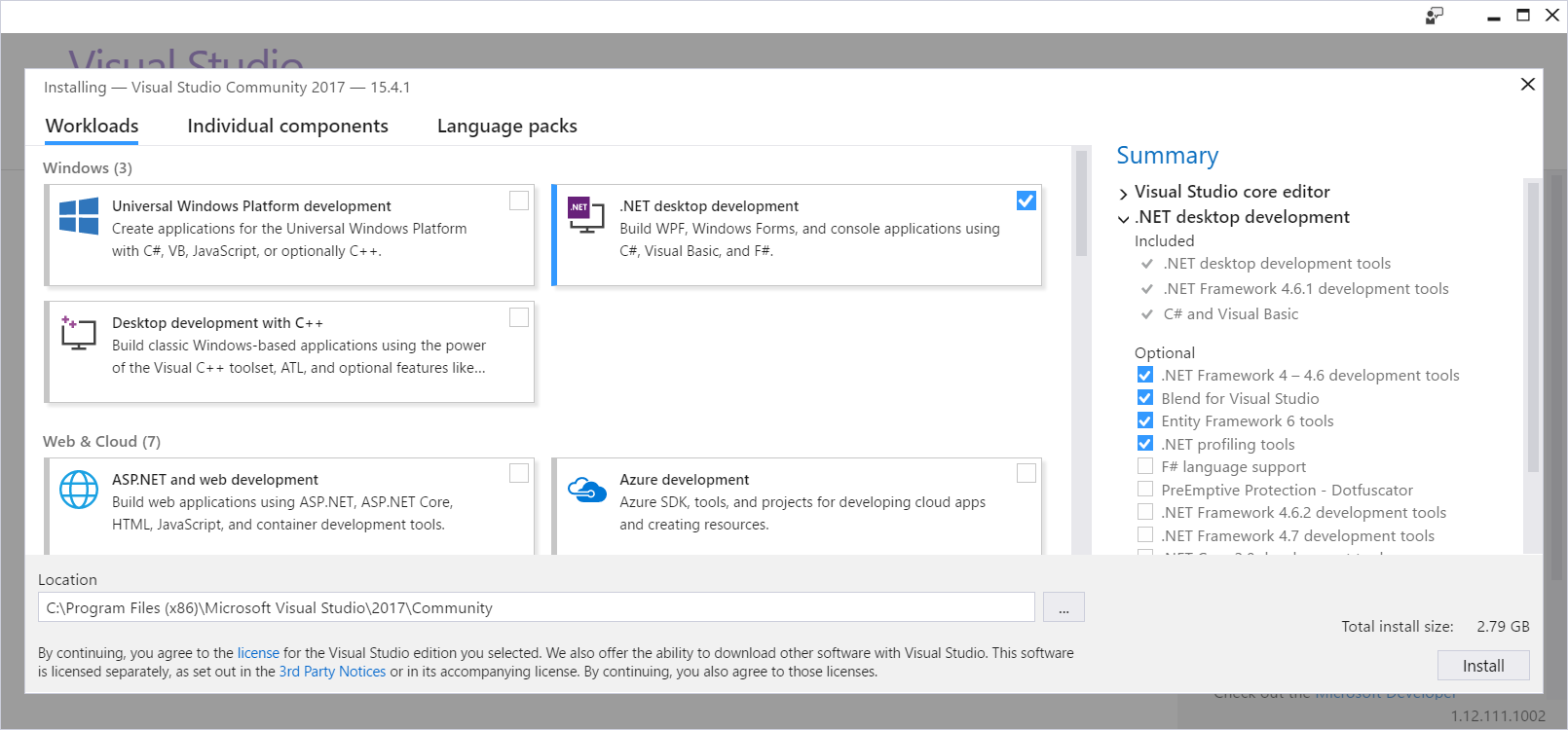The image size is (1568, 730).
Task: Expand Visual Studio core editor summary
Action: coord(1124,193)
